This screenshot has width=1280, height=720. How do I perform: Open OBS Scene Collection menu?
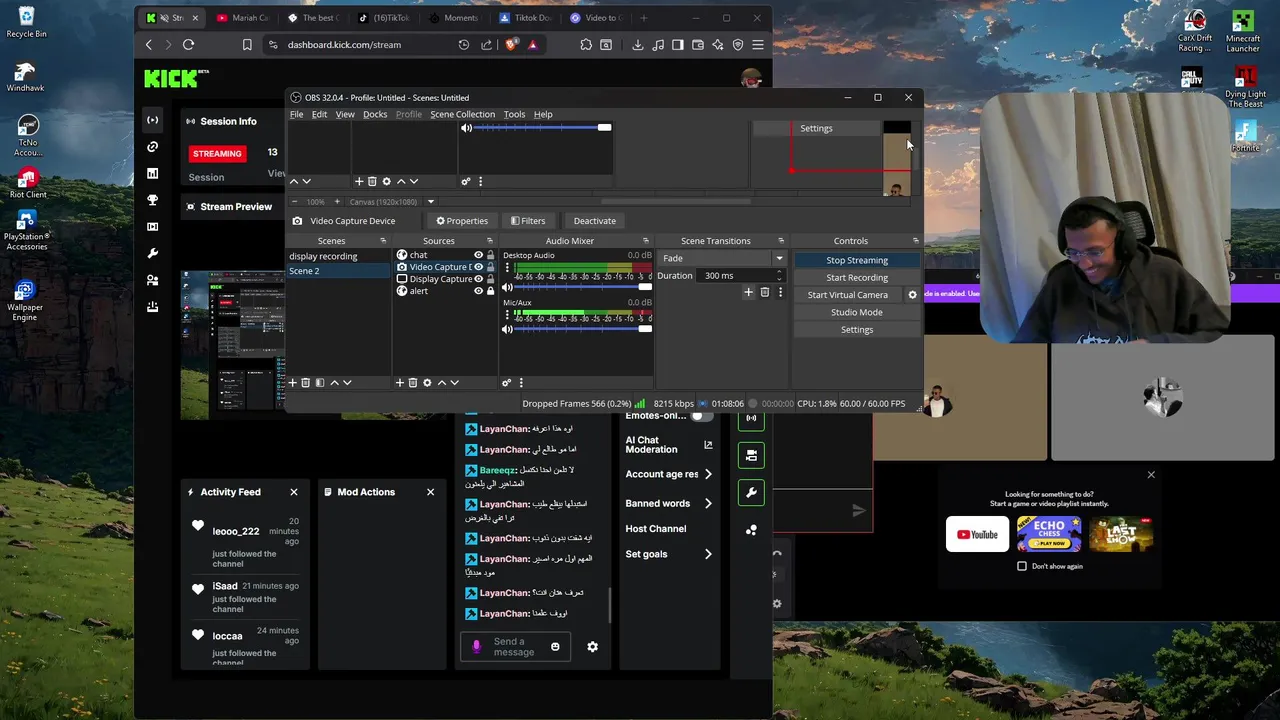462,114
